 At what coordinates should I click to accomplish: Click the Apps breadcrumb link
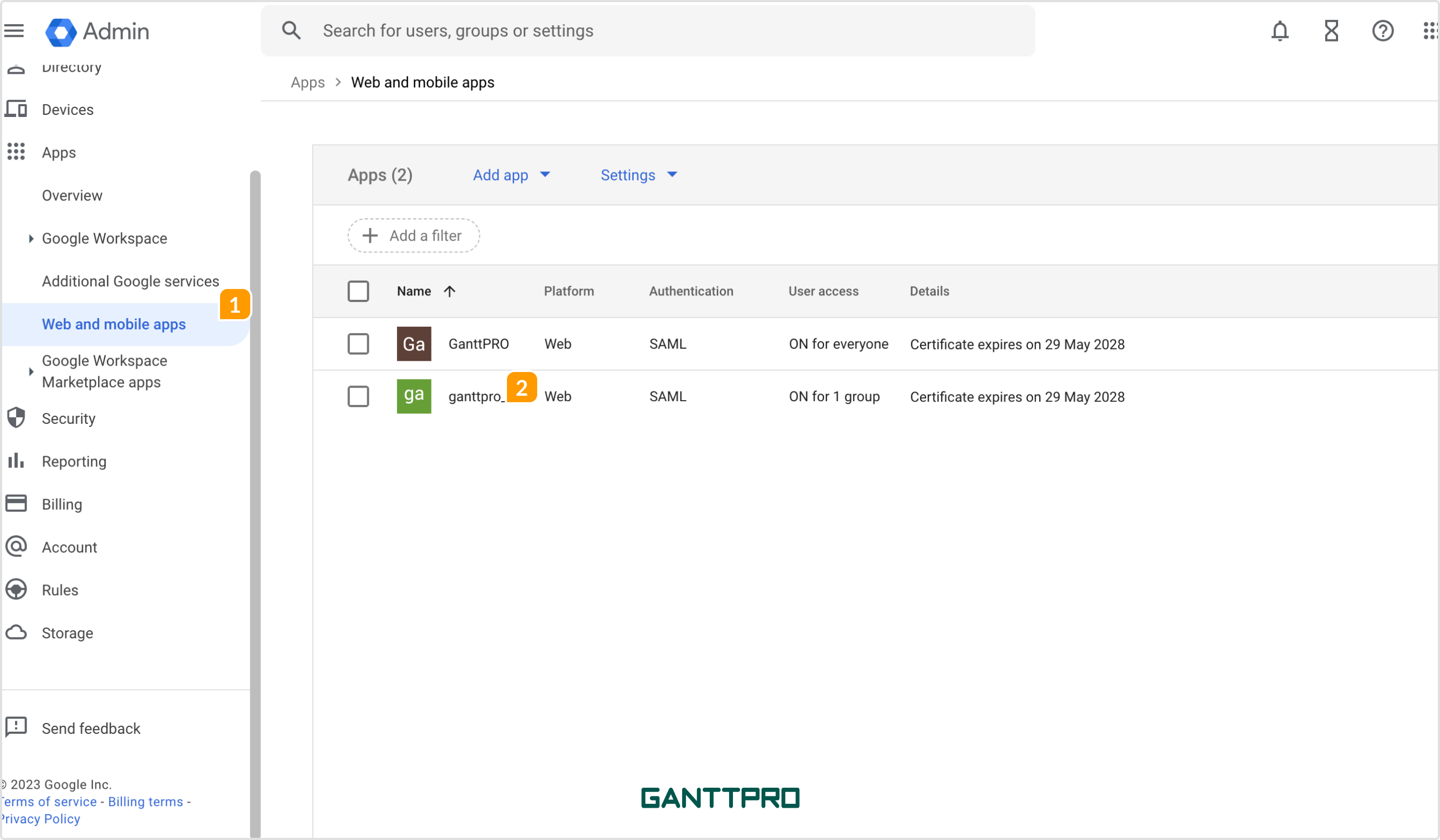(307, 82)
